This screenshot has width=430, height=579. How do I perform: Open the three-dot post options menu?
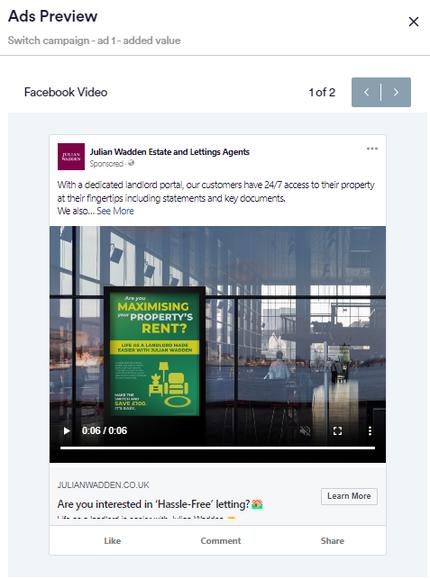pos(372,149)
